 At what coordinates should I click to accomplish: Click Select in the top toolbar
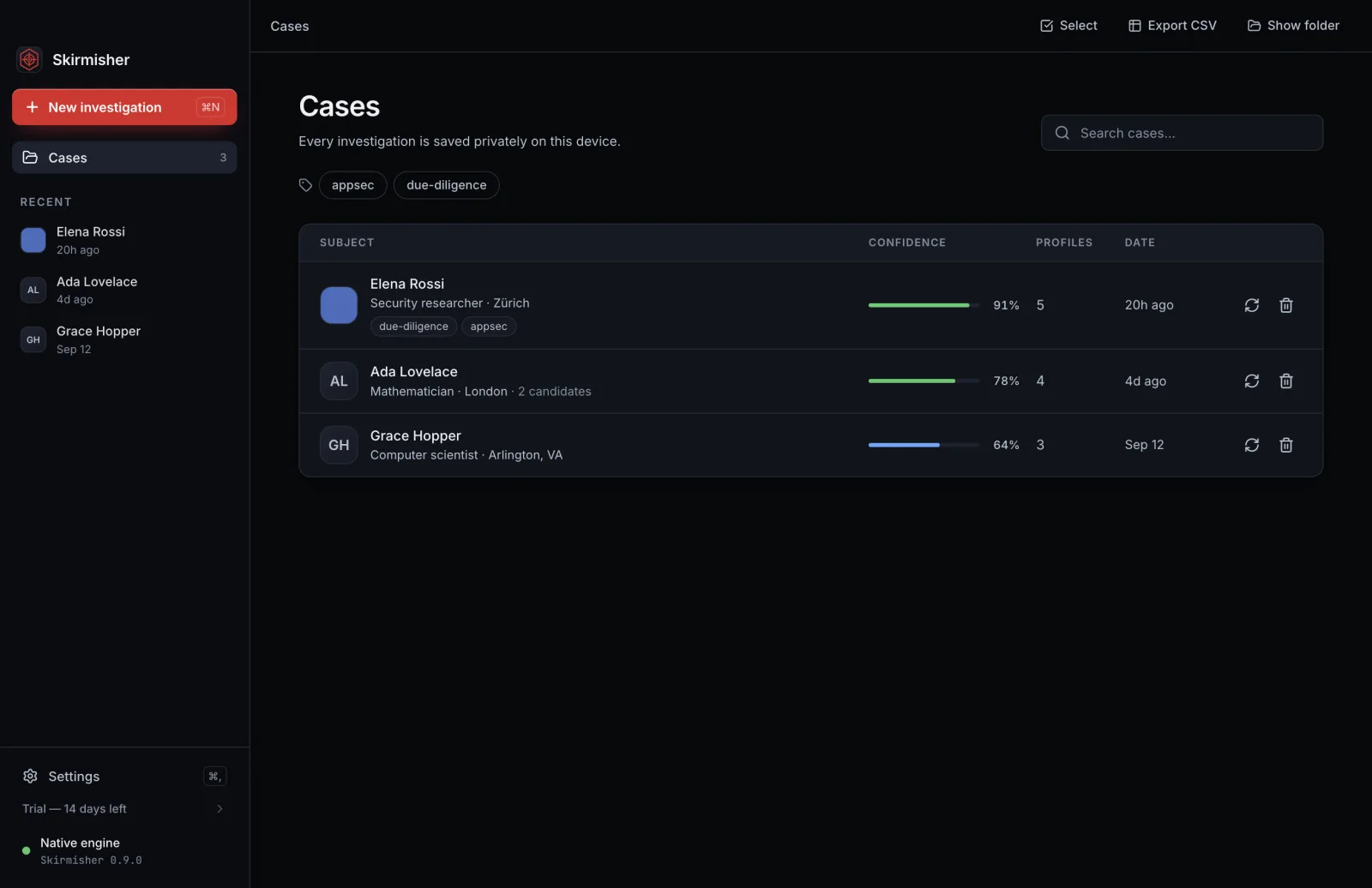tap(1068, 26)
